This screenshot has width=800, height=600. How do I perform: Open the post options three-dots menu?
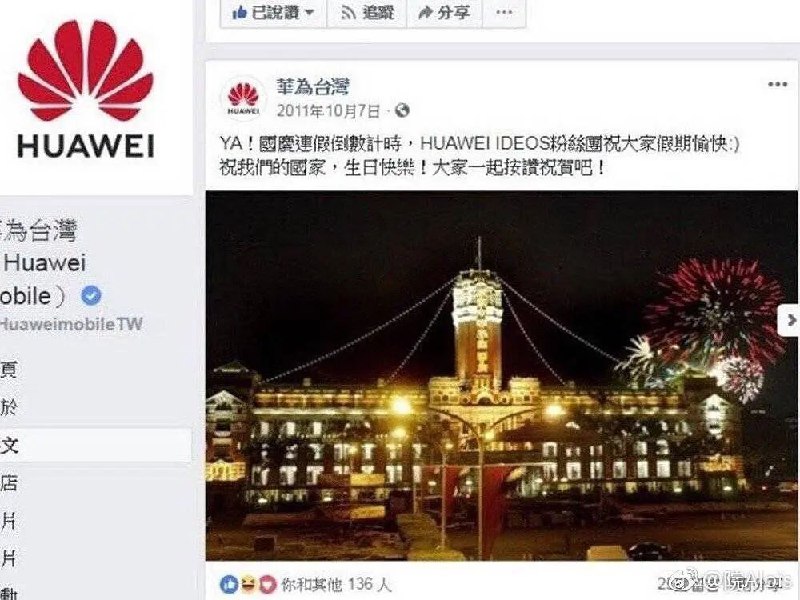pos(778,84)
